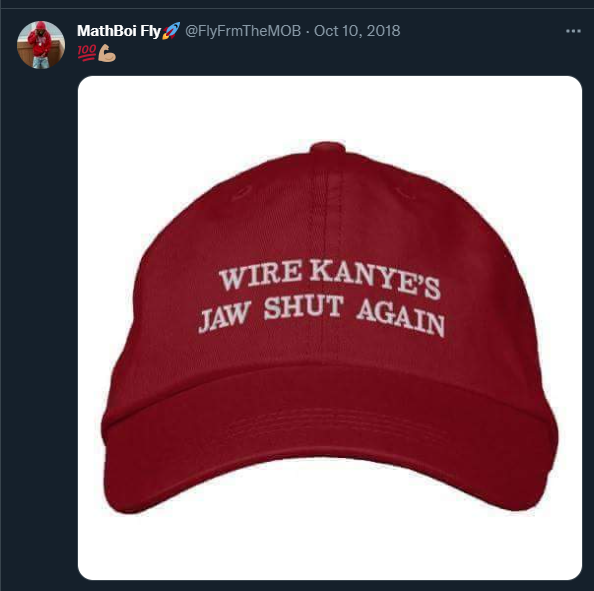
Task: Click the flexed biceps emoji
Action: pos(107,53)
